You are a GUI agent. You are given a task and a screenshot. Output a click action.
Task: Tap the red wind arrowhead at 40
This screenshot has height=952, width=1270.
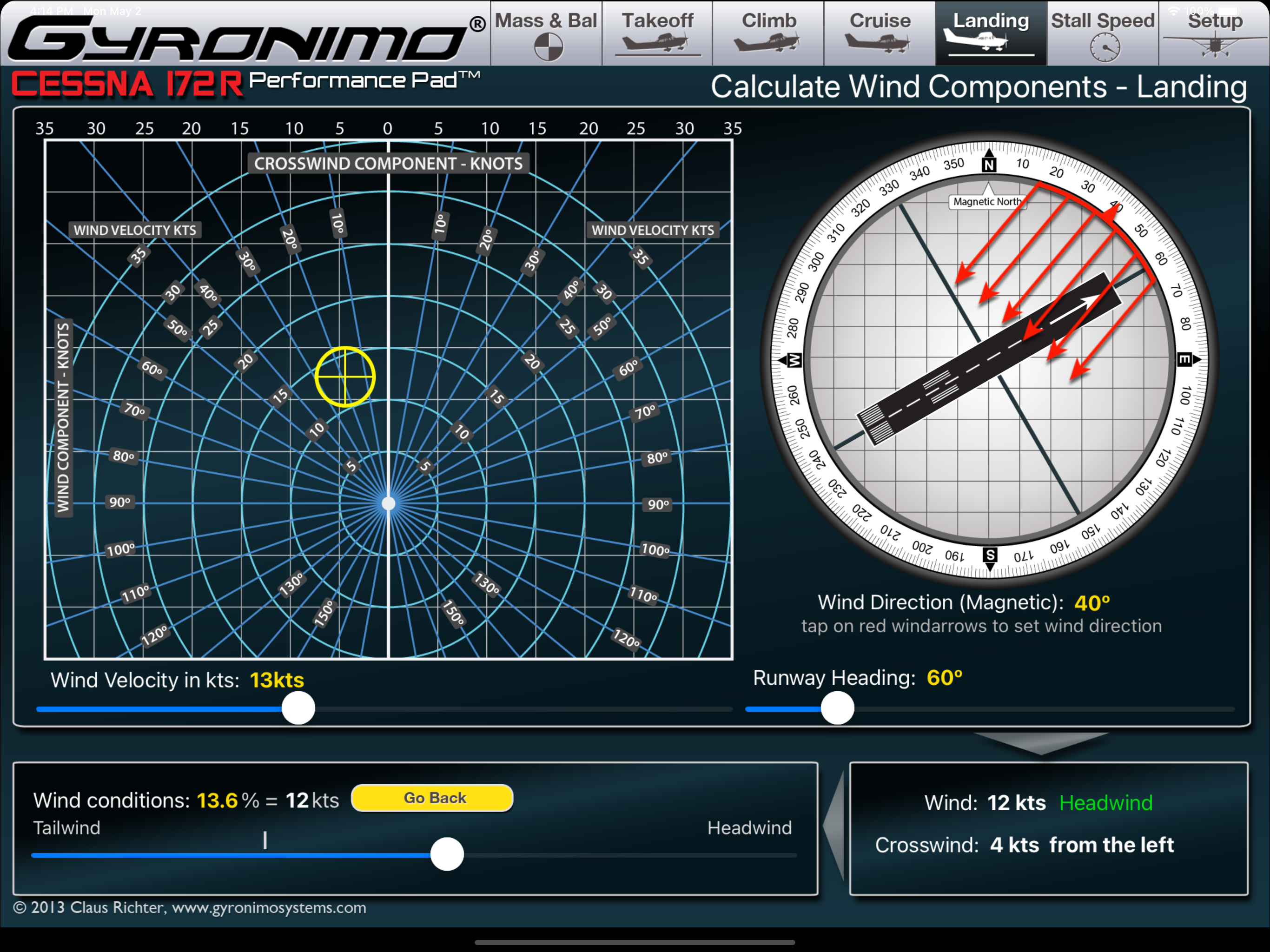pos(1112,213)
